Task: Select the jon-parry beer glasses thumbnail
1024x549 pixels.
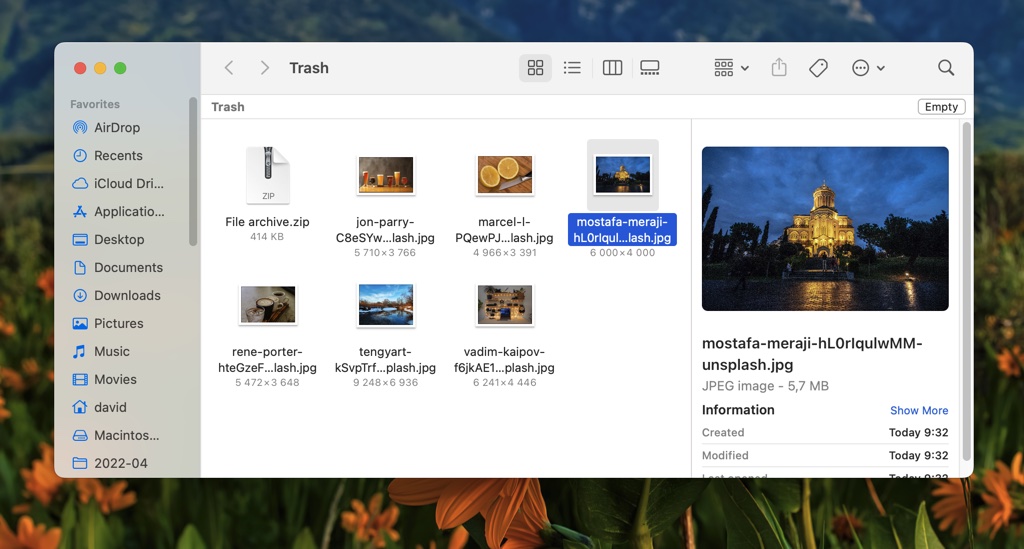Action: pyautogui.click(x=386, y=175)
